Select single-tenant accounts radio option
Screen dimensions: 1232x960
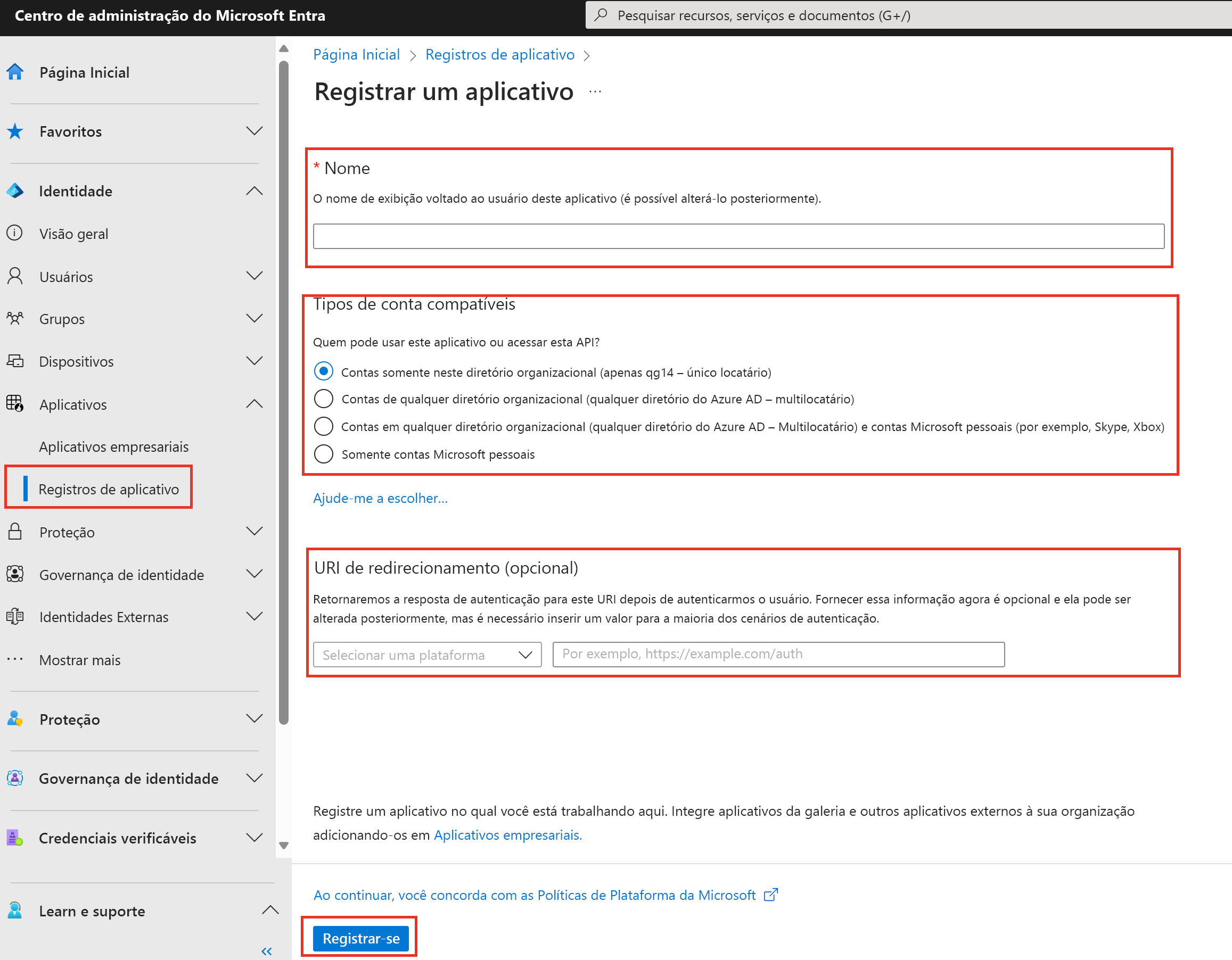point(323,371)
